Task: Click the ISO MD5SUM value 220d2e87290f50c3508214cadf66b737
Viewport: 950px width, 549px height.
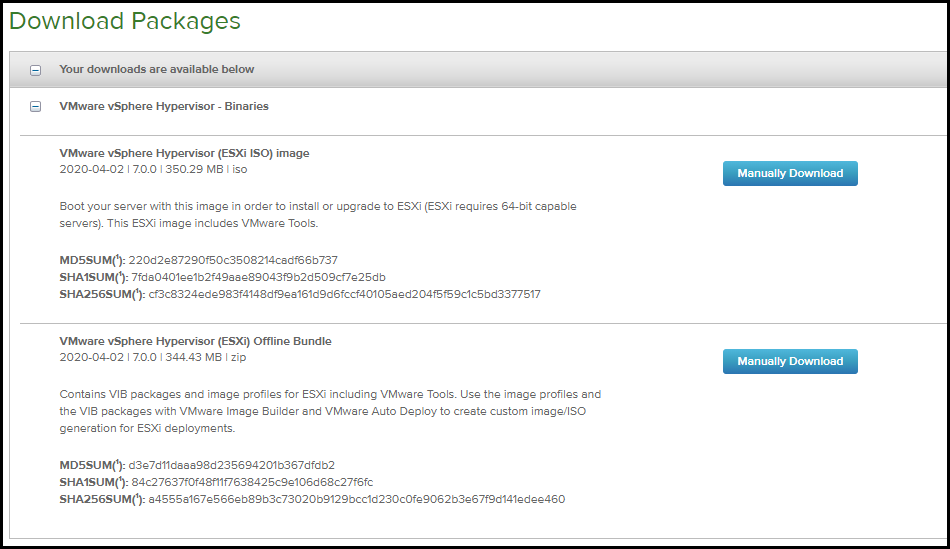Action: (233, 260)
